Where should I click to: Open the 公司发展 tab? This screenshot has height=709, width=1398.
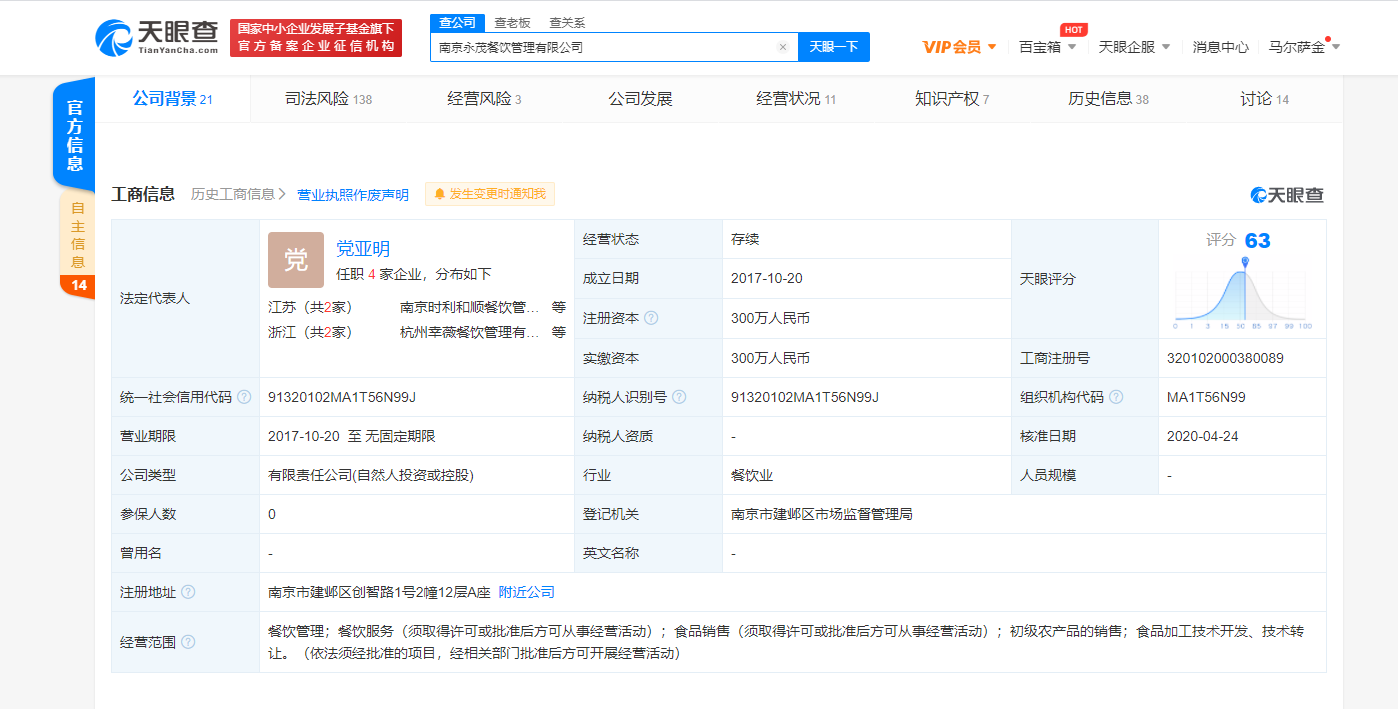pos(640,99)
